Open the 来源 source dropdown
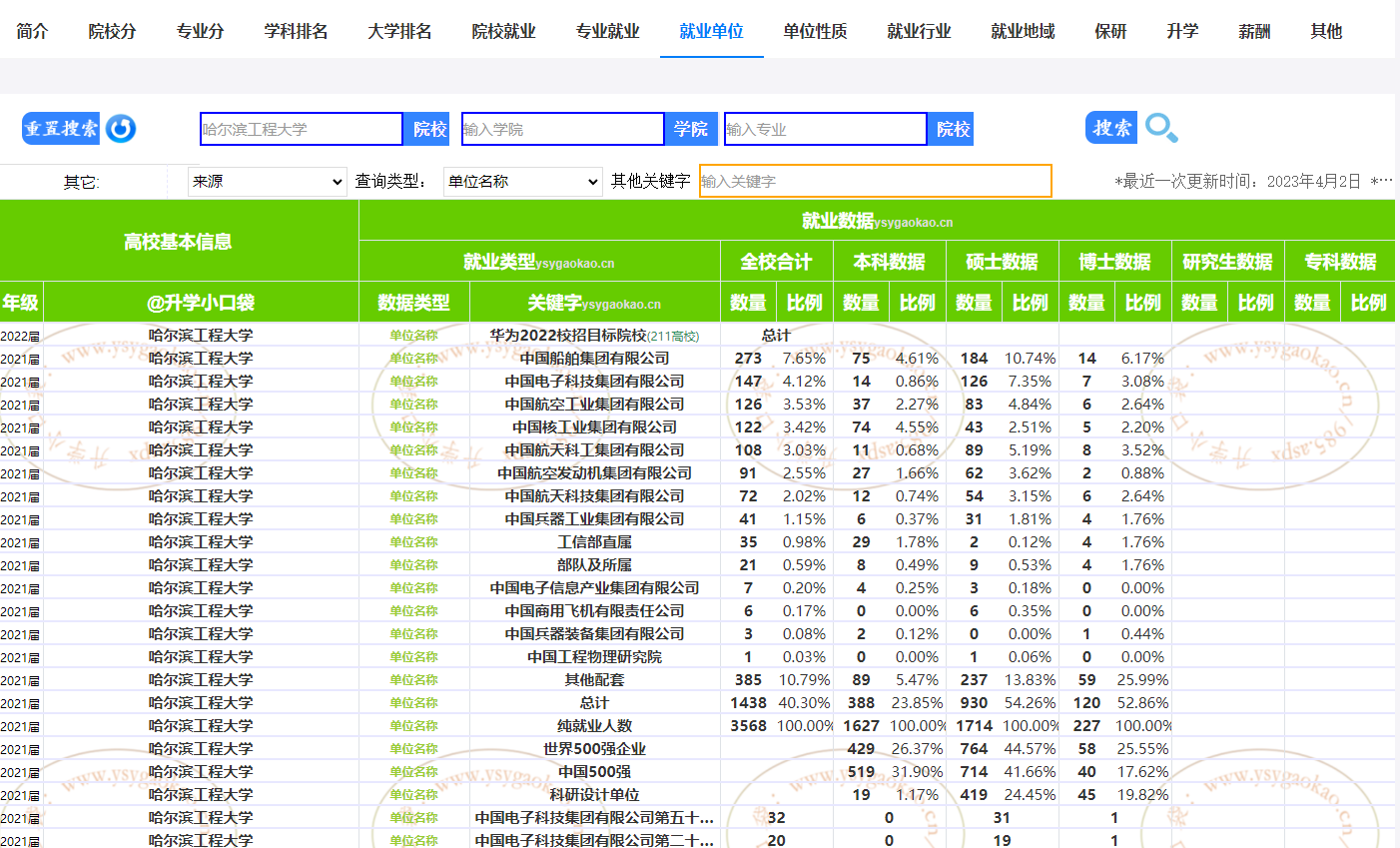The image size is (1400, 848). click(x=268, y=182)
